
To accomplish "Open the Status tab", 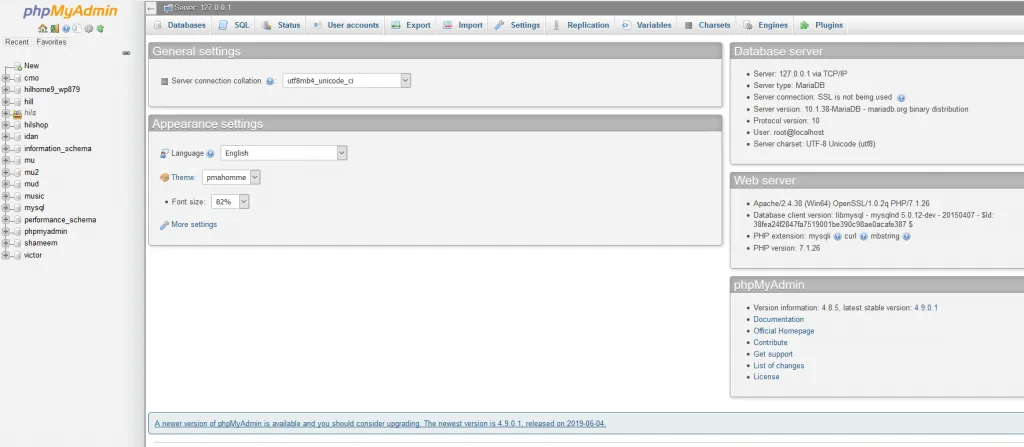I will click(281, 25).
